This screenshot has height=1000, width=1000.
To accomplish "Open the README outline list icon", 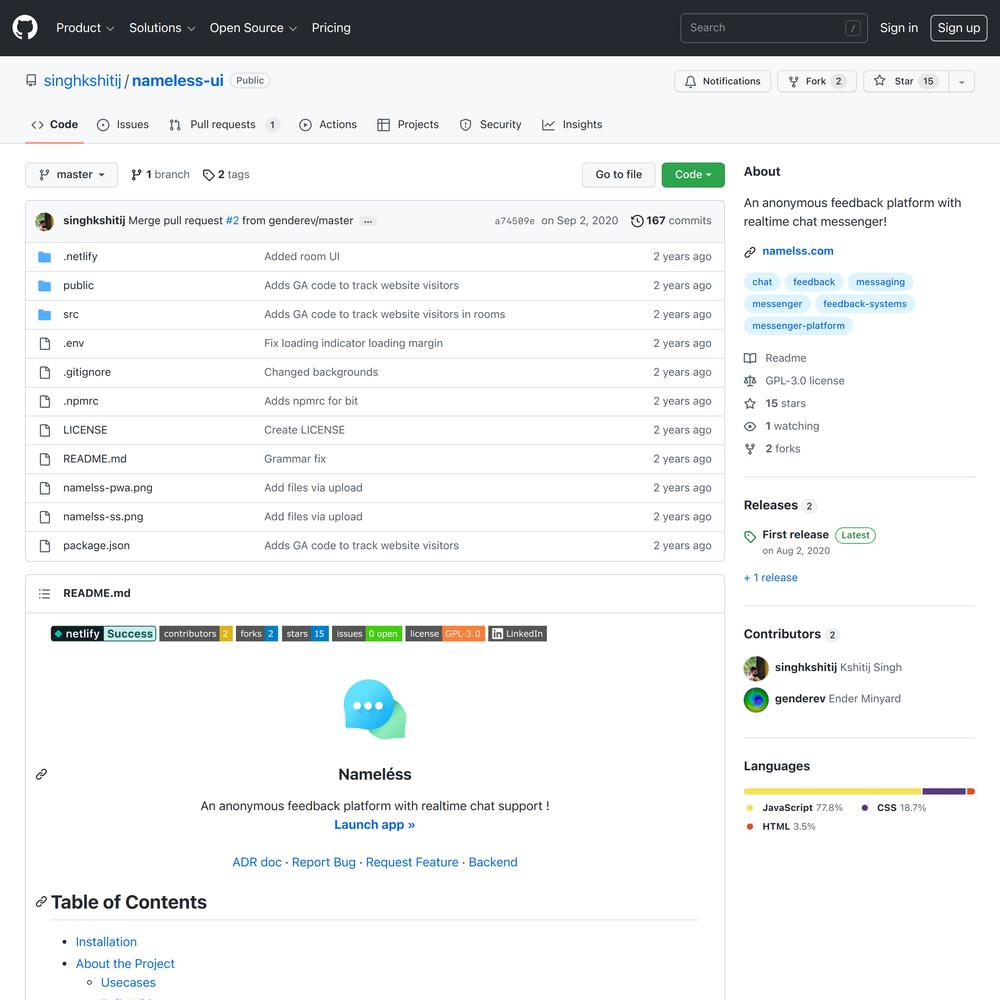I will coord(44,594).
